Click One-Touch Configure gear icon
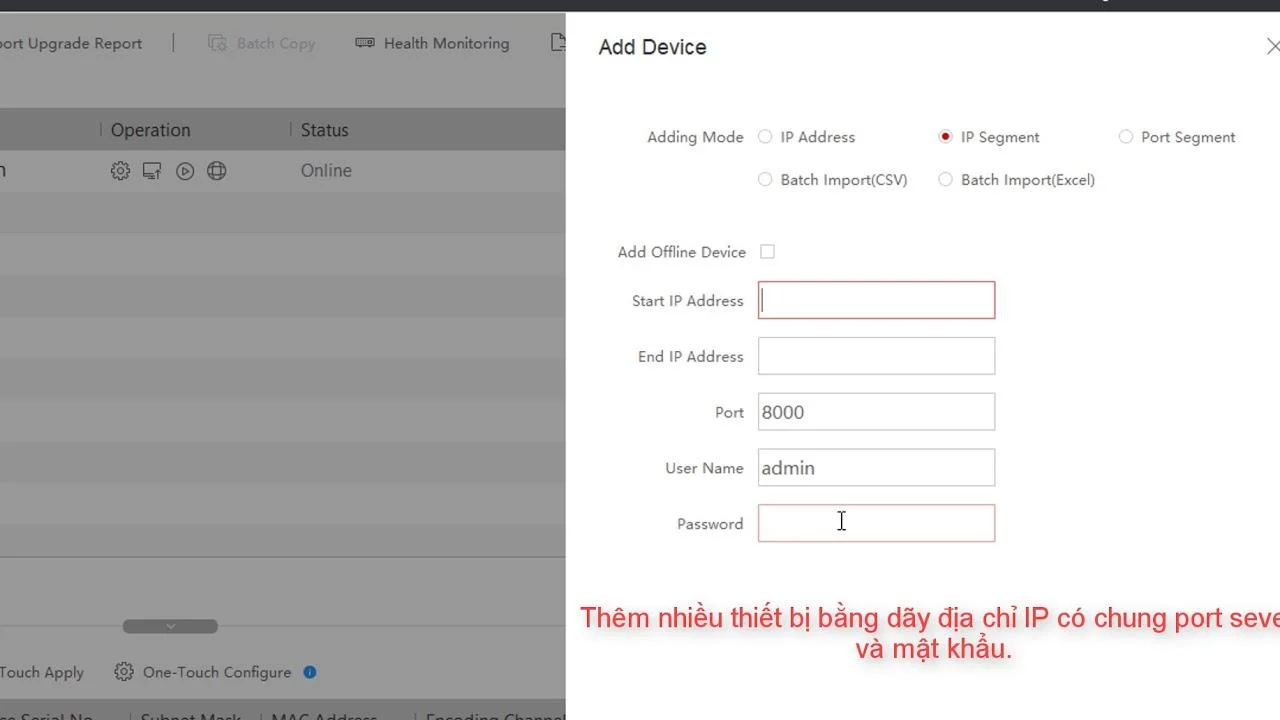Screen dimensions: 1280x720 124,672
